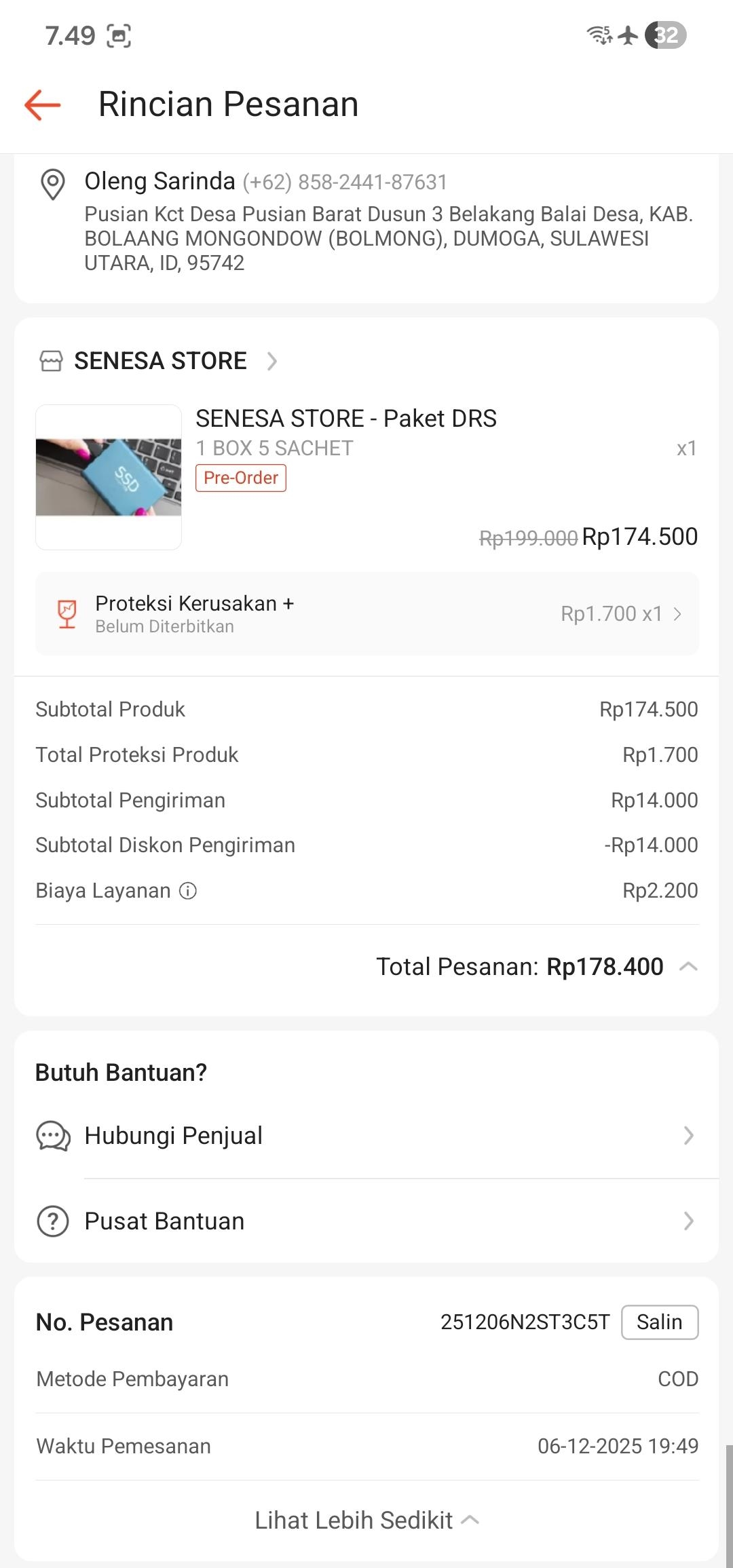This screenshot has height=1568, width=733.
Task: Open SENESA STORE shop page chevron
Action: [272, 361]
